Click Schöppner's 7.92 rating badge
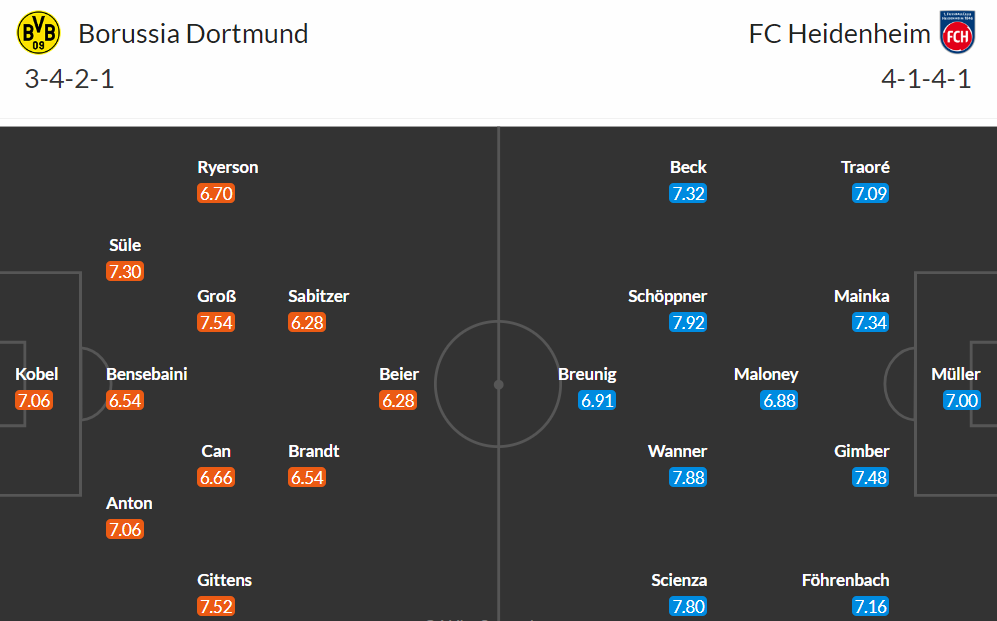The image size is (997, 621). 688,322
